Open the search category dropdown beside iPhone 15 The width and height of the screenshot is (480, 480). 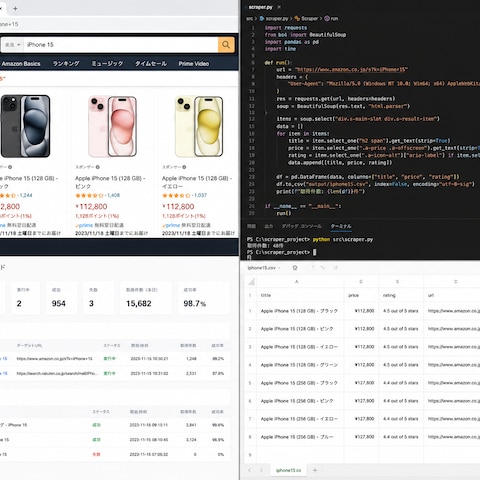tap(13, 45)
